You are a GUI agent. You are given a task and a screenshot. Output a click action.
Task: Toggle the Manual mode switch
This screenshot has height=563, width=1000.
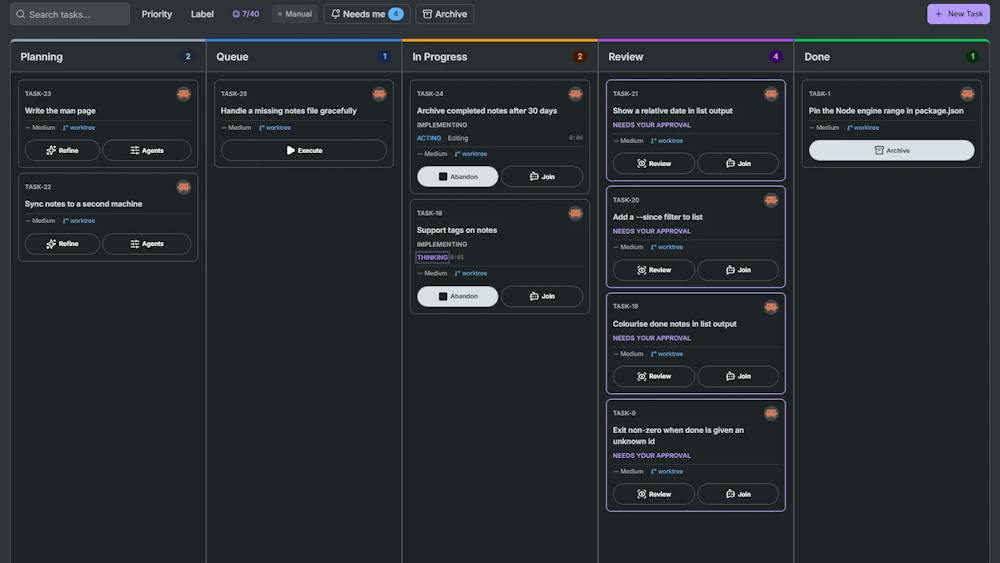(295, 14)
